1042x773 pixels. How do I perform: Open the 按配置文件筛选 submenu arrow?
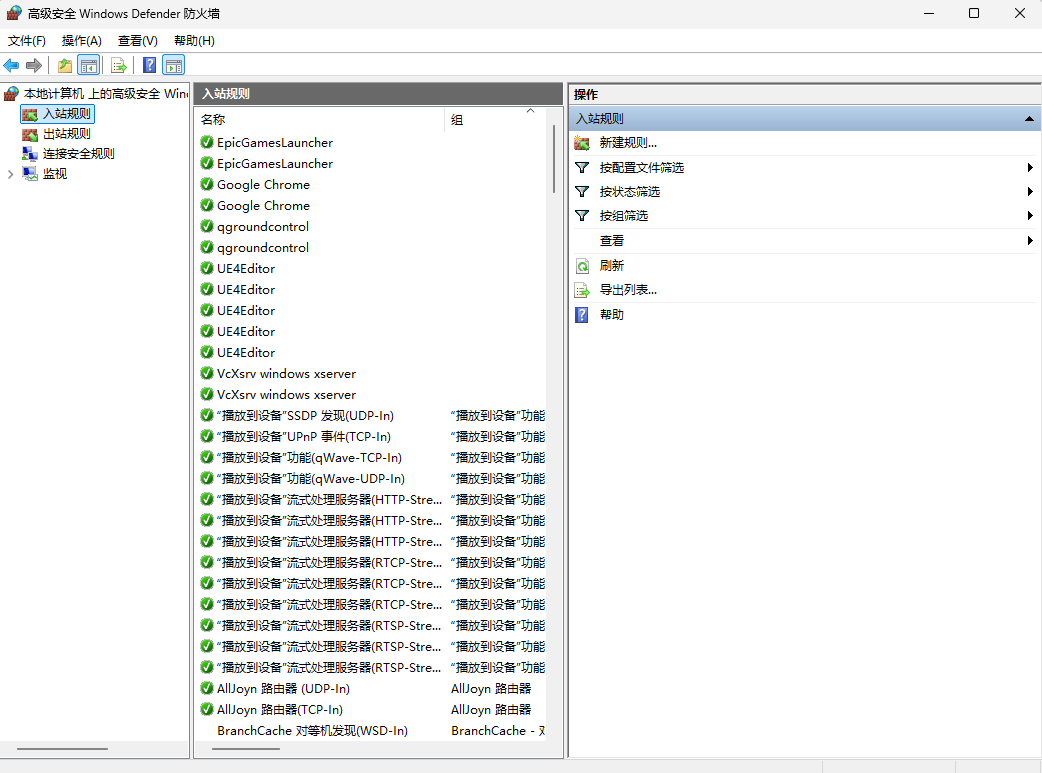pyautogui.click(x=1029, y=167)
